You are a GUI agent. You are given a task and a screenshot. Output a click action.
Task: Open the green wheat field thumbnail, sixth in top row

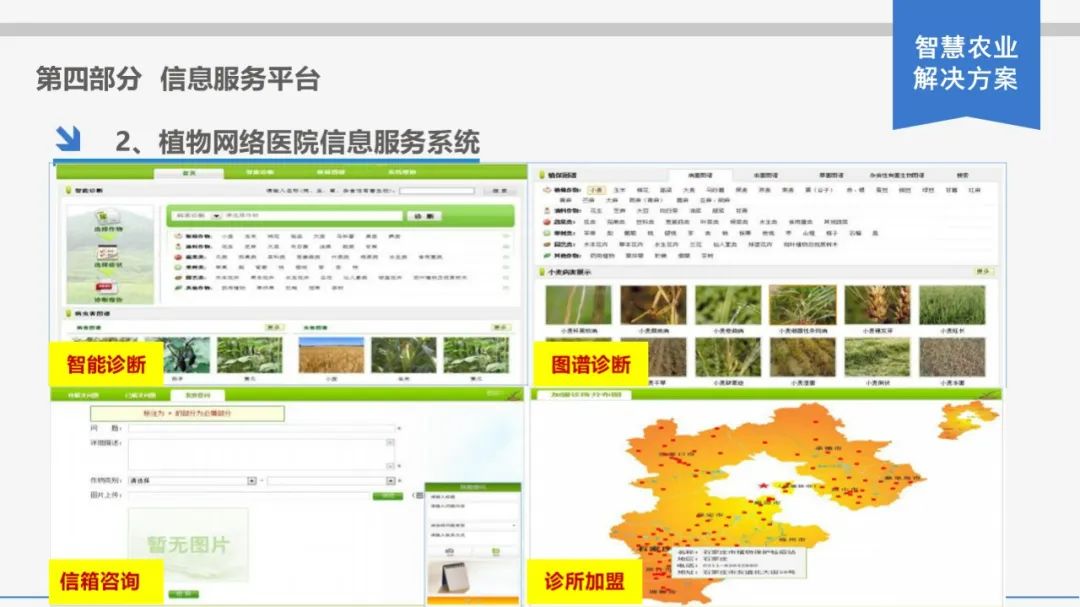pyautogui.click(x=952, y=305)
